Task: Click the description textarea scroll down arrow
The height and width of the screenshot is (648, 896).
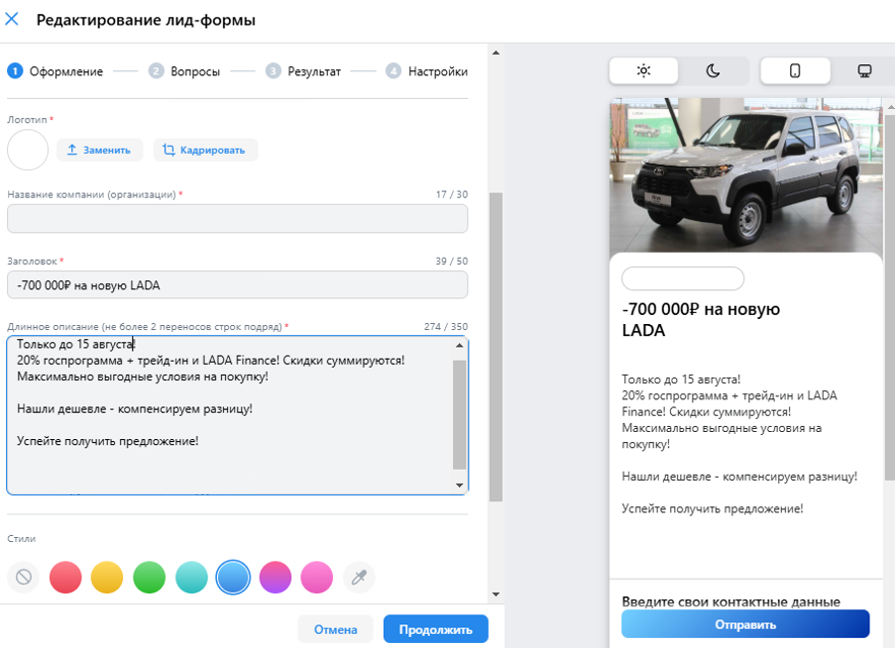Action: click(x=459, y=485)
